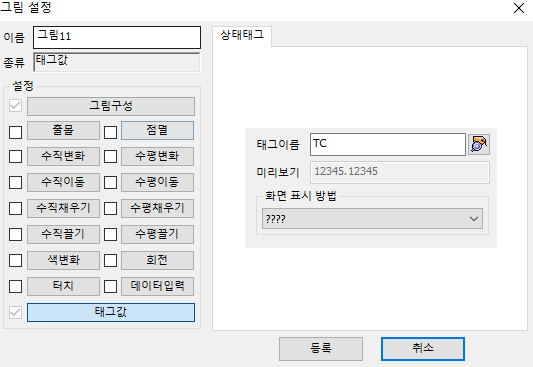Check the 색변화 checkbox
533x367 pixels.
(15, 260)
